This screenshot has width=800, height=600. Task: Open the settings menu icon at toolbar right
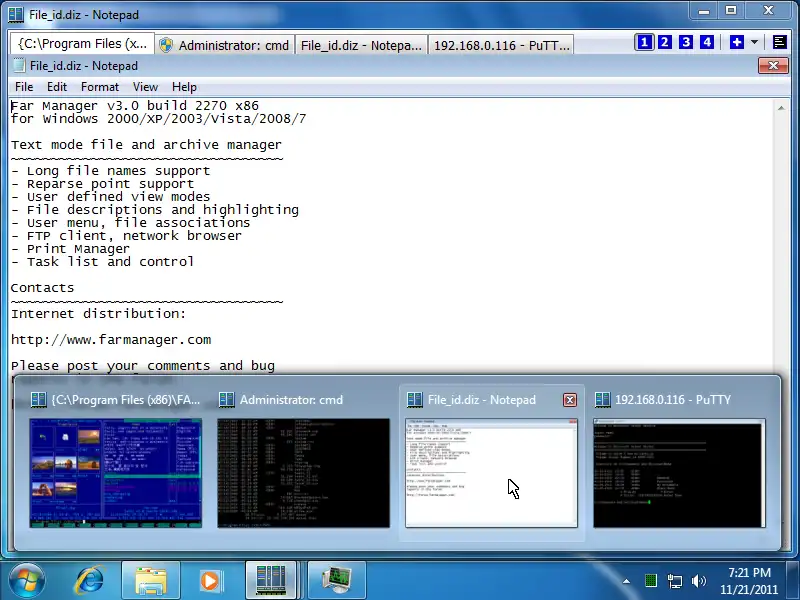coord(779,42)
